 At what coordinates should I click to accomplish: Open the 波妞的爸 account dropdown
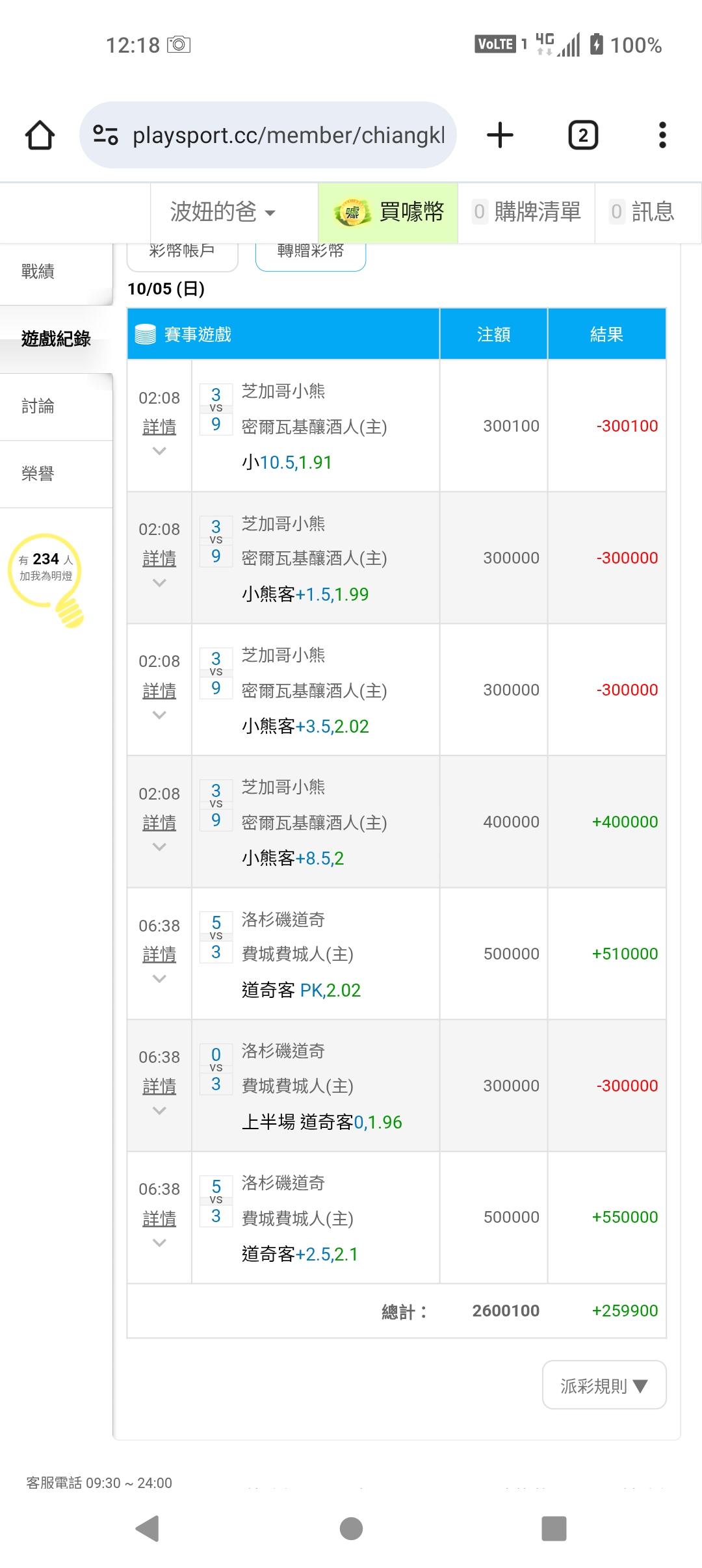click(x=223, y=212)
